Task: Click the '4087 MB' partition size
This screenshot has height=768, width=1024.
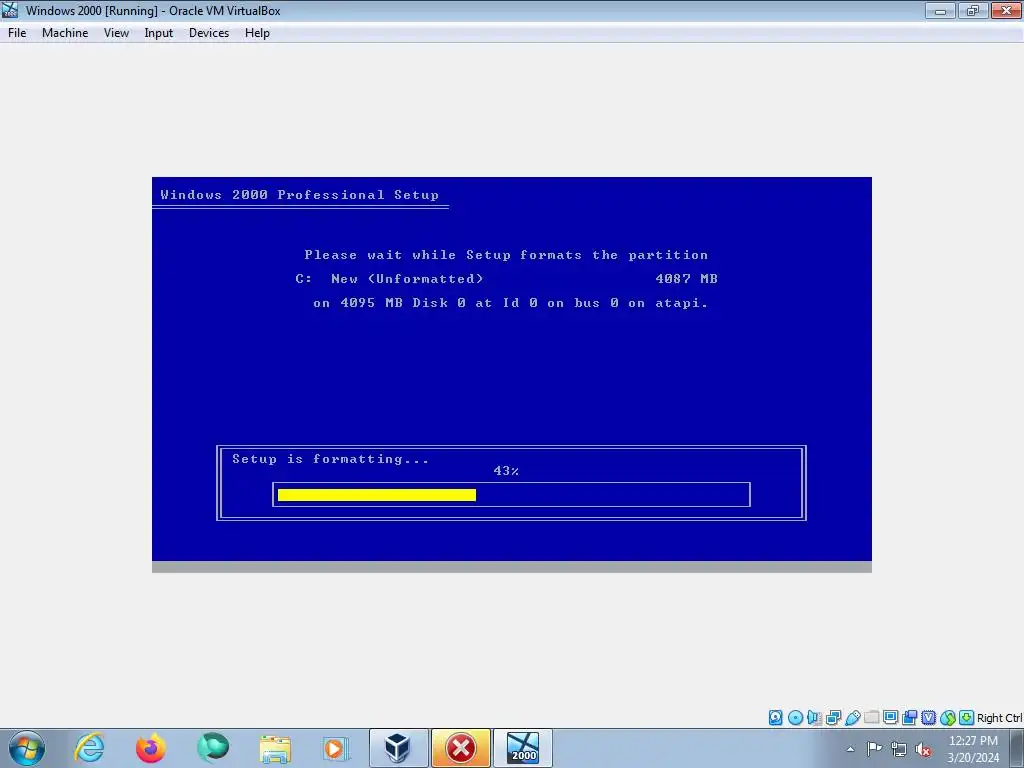Action: click(x=686, y=279)
